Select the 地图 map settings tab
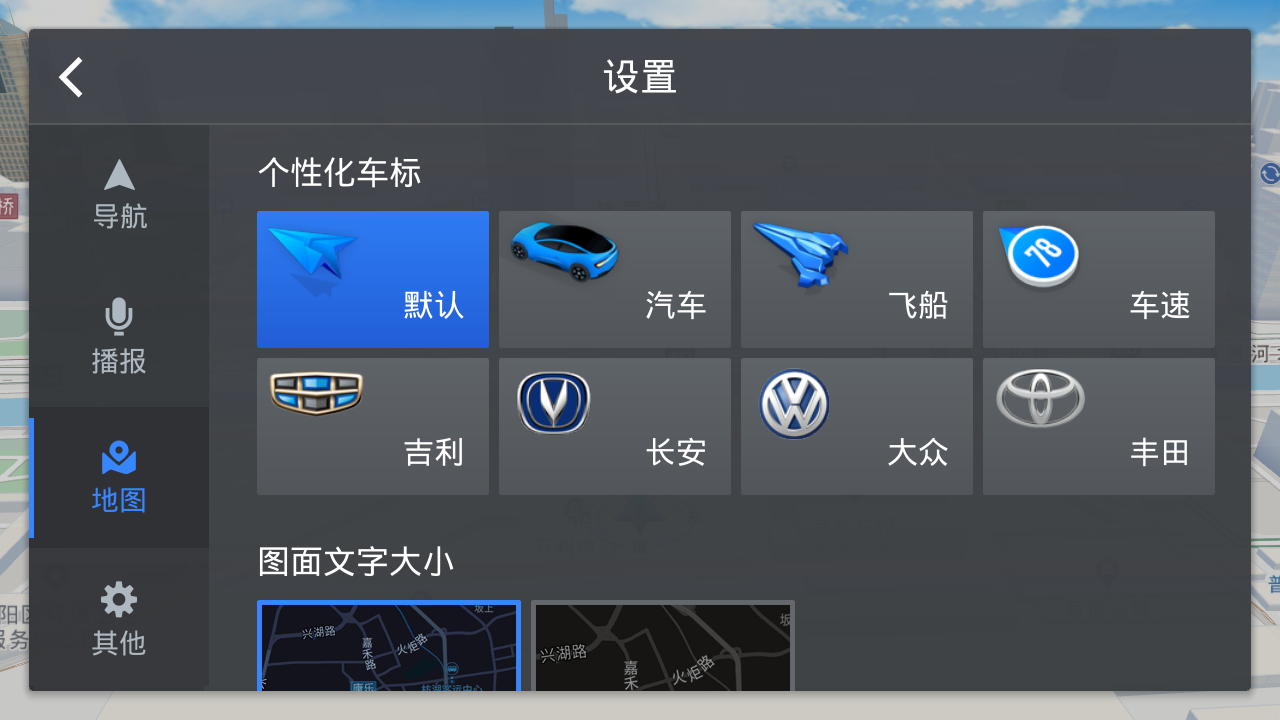Screen dimensions: 1280x720 point(119,477)
